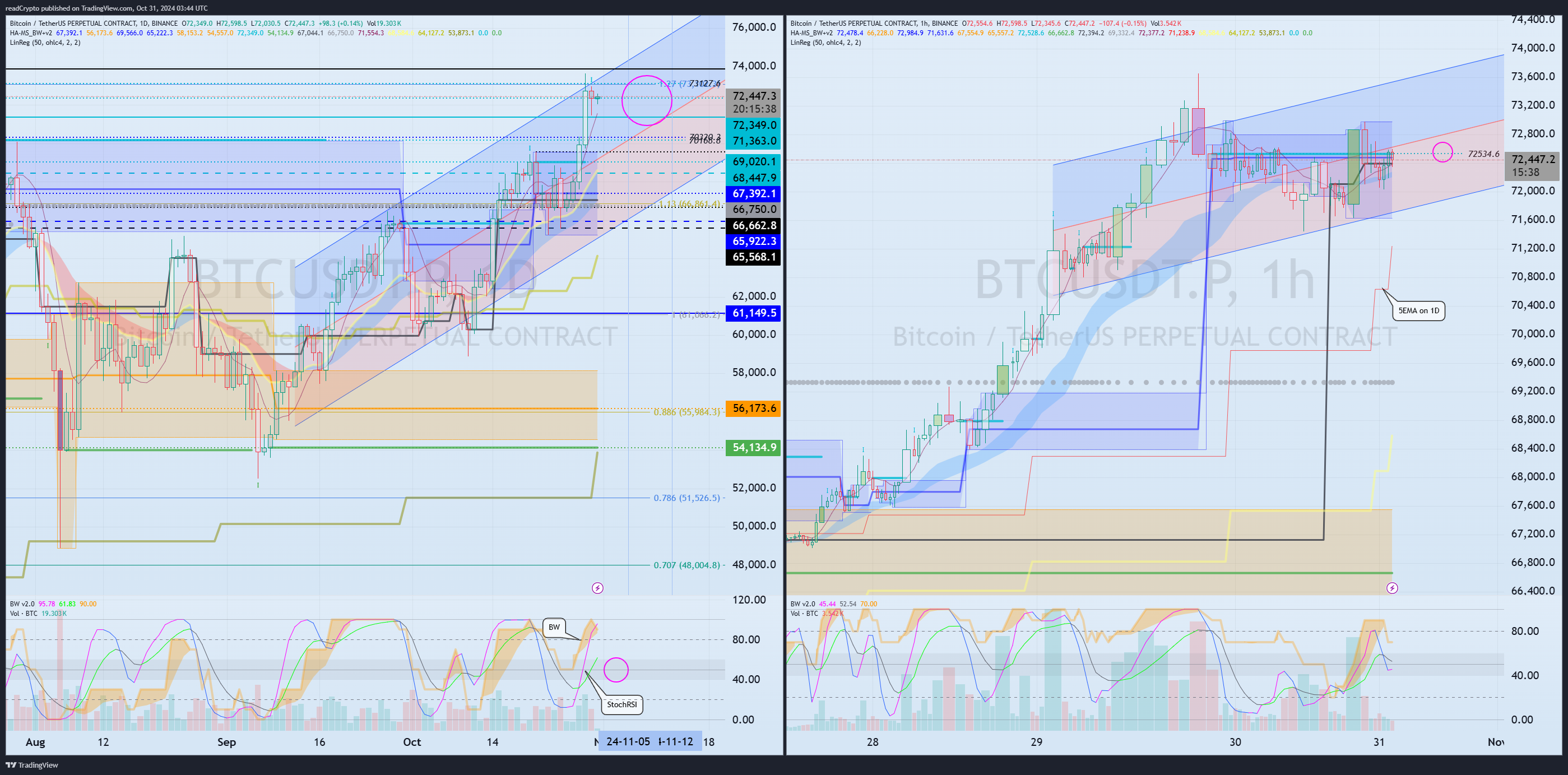Viewport: 1568px width, 775px height.
Task: Click the magenta circle on the 1D price chart
Action: coord(647,100)
